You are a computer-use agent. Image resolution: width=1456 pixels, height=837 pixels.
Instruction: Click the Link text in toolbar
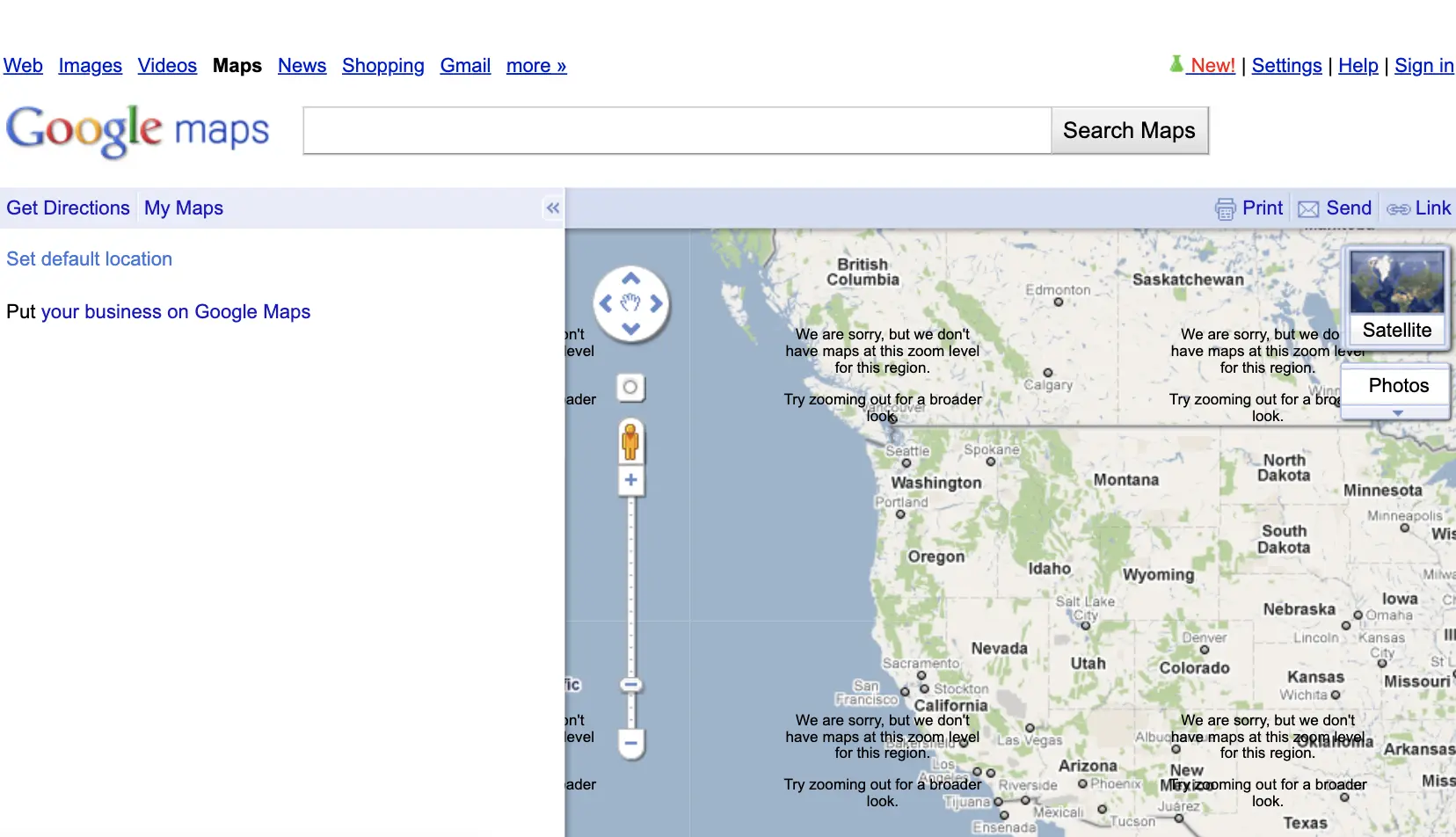[x=1433, y=208]
